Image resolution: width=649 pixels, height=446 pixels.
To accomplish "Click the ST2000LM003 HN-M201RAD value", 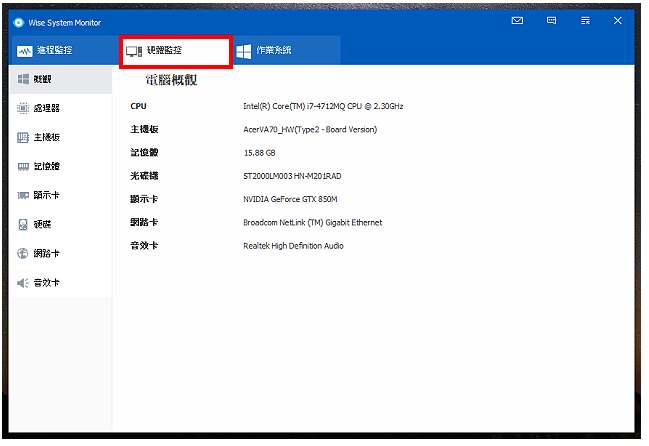I will pyautogui.click(x=292, y=176).
